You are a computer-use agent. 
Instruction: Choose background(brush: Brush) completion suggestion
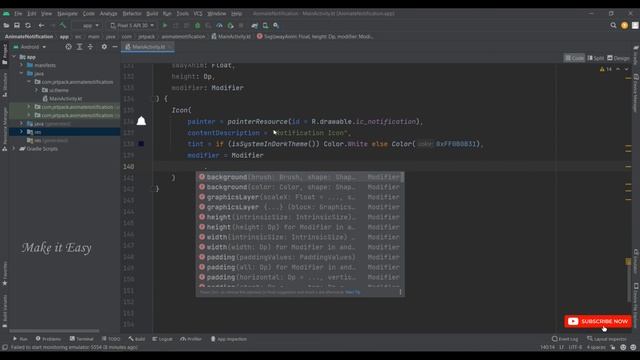(x=300, y=177)
